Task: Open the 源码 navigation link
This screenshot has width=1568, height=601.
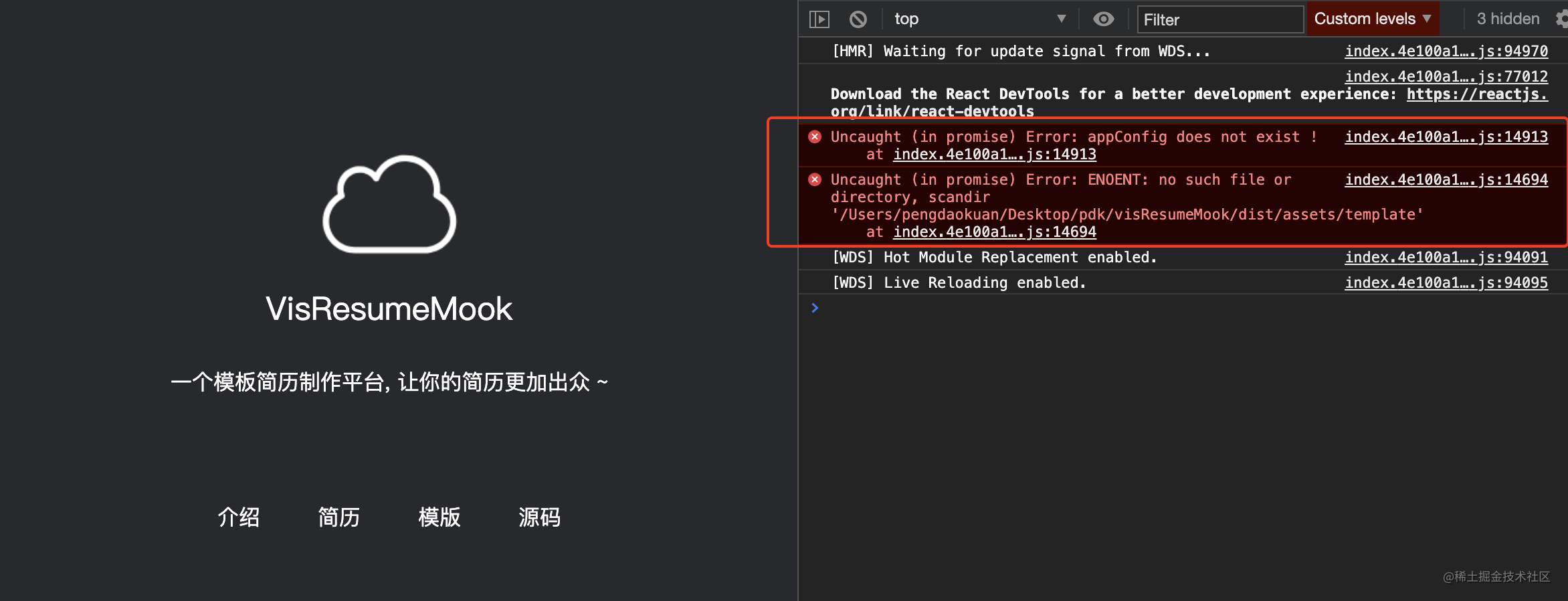Action: (x=540, y=517)
